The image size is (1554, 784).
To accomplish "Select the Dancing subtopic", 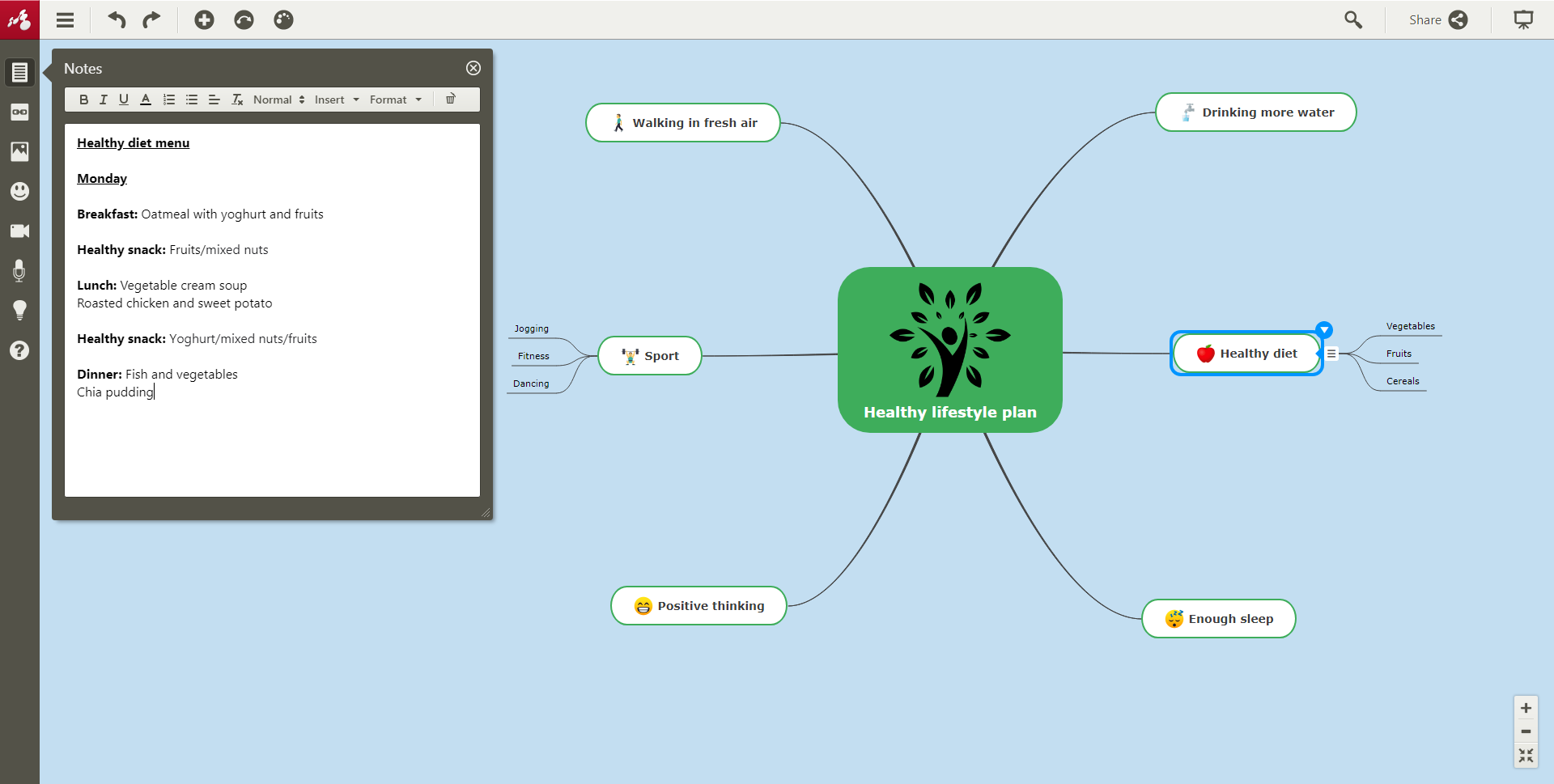I will pos(531,384).
